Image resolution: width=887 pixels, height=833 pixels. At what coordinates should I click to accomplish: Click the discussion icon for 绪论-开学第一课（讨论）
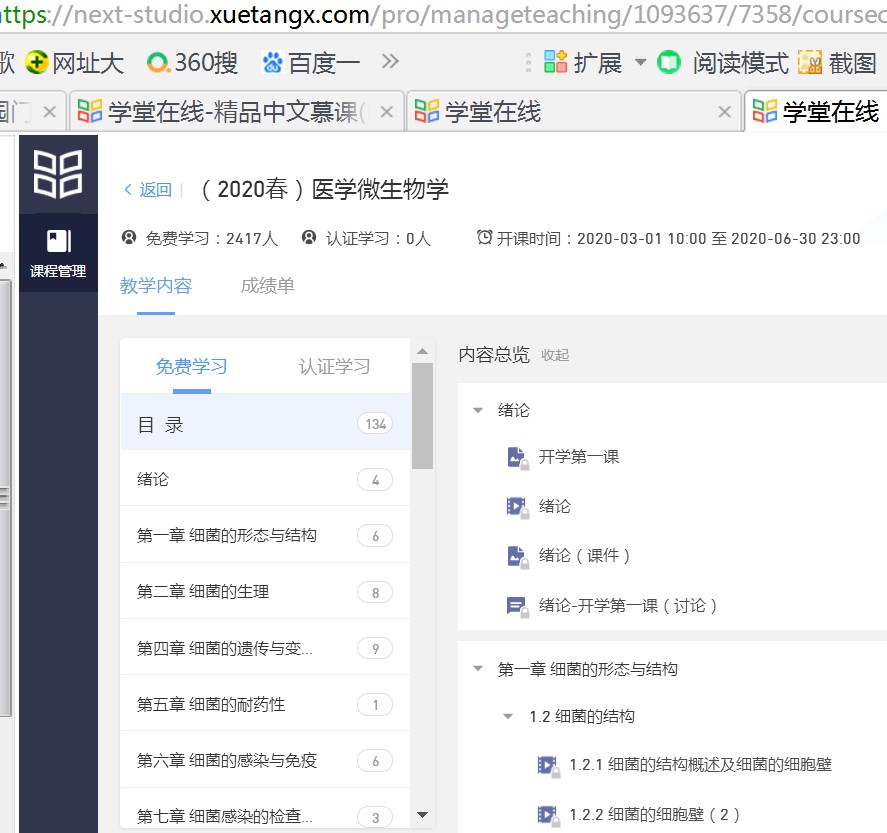[x=516, y=606]
